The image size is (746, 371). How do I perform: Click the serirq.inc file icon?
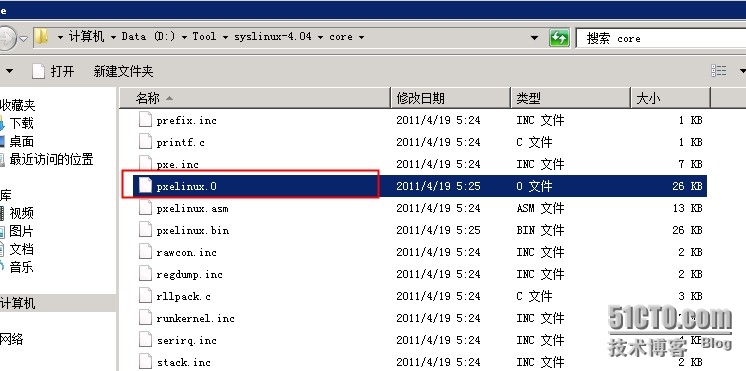pyautogui.click(x=145, y=340)
